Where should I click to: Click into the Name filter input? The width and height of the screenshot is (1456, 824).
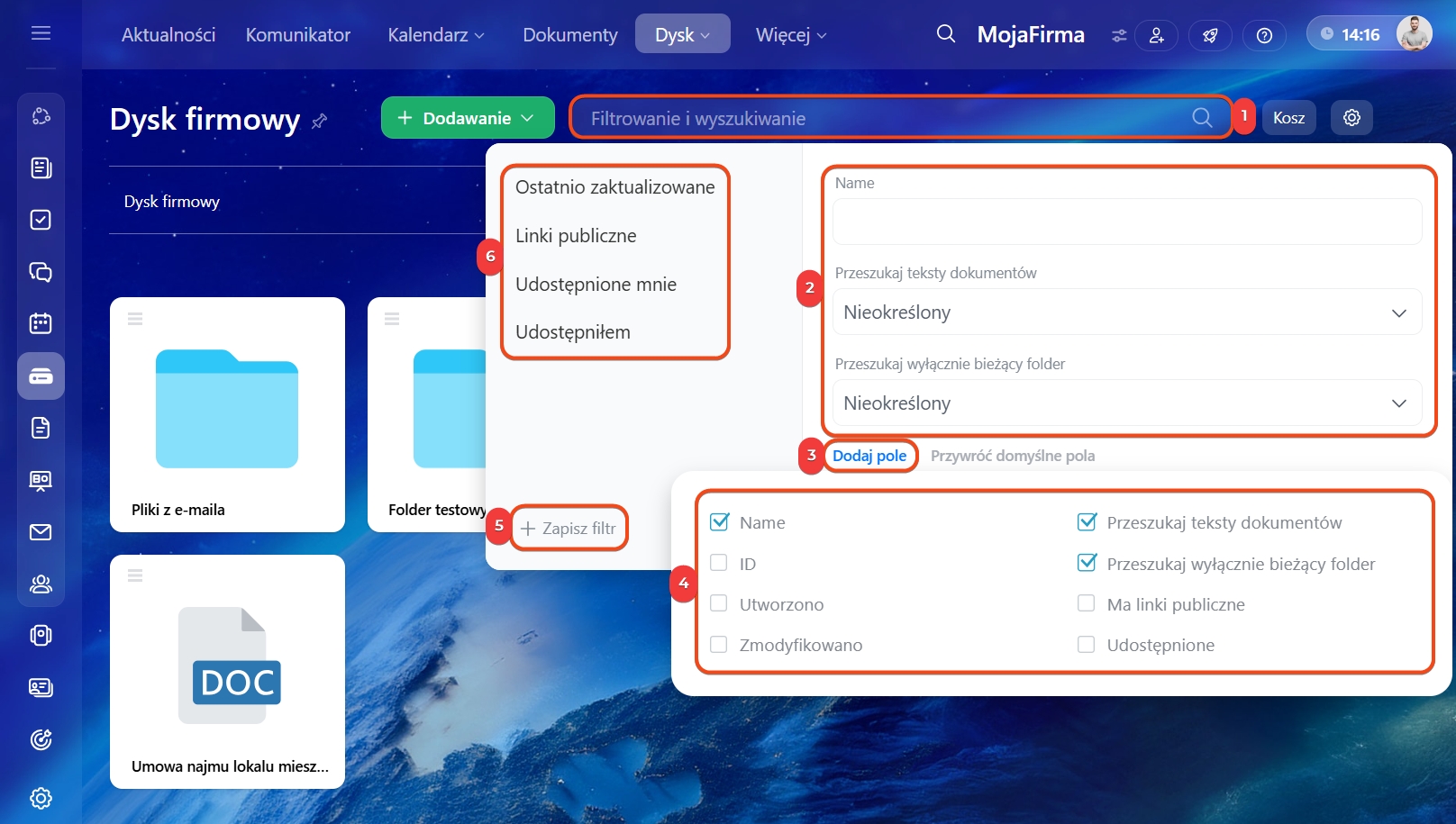[1127, 222]
